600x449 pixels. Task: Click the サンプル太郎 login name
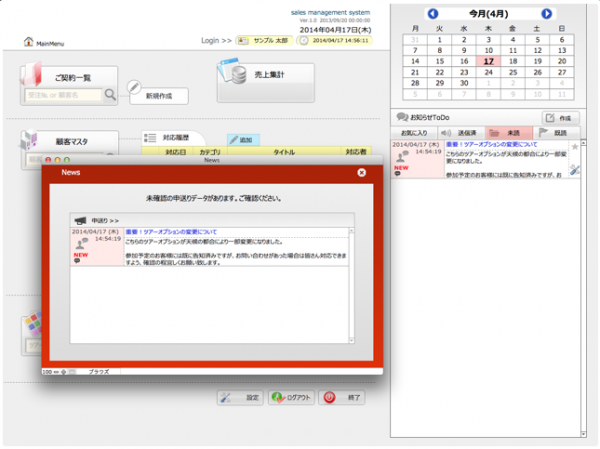[x=271, y=41]
